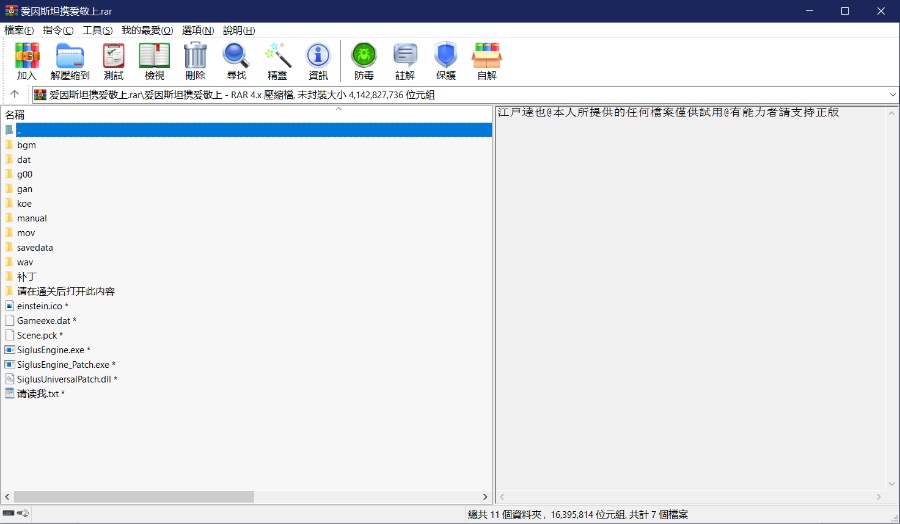Image resolution: width=900 pixels, height=524 pixels.
Task: Select the einstein.ico file icon
Action: (9, 305)
